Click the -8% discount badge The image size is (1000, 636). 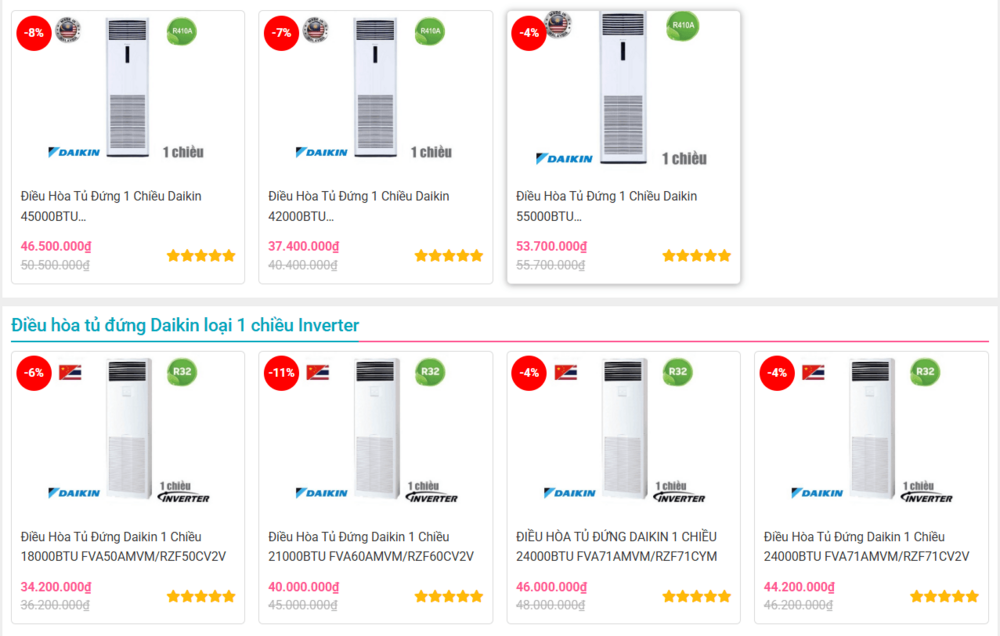coord(34,32)
